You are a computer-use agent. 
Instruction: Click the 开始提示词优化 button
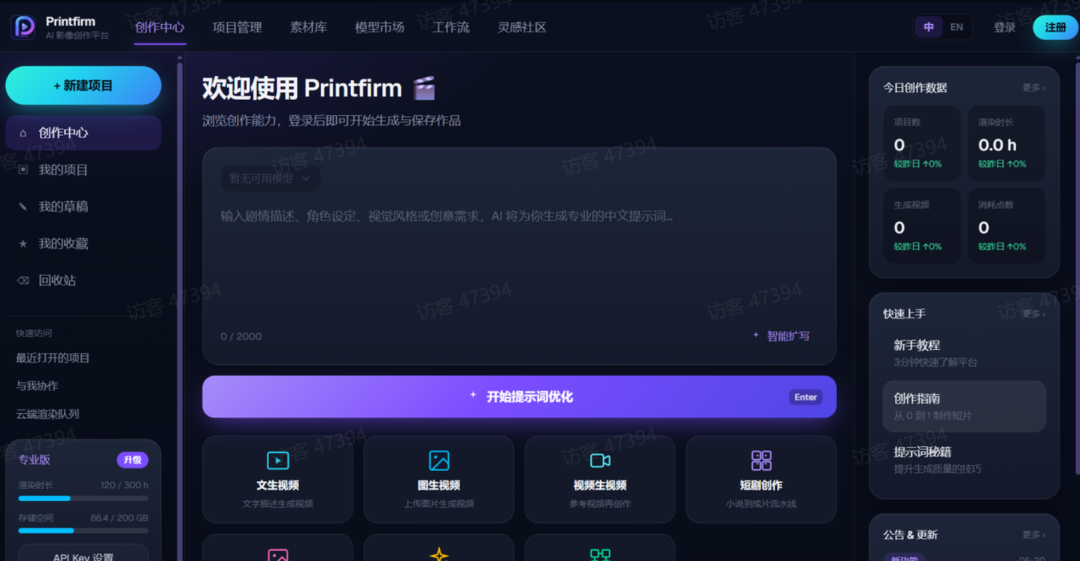point(519,396)
